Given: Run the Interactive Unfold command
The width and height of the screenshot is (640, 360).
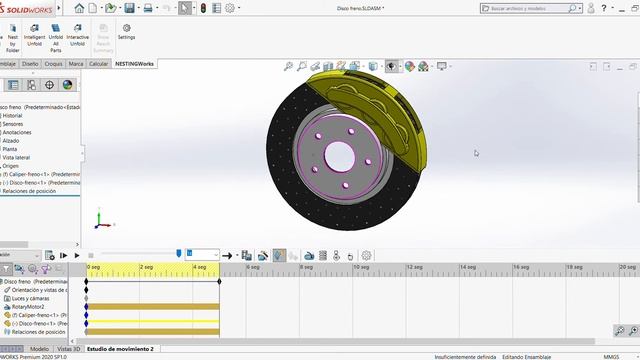Looking at the screenshot, I should tap(78, 35).
